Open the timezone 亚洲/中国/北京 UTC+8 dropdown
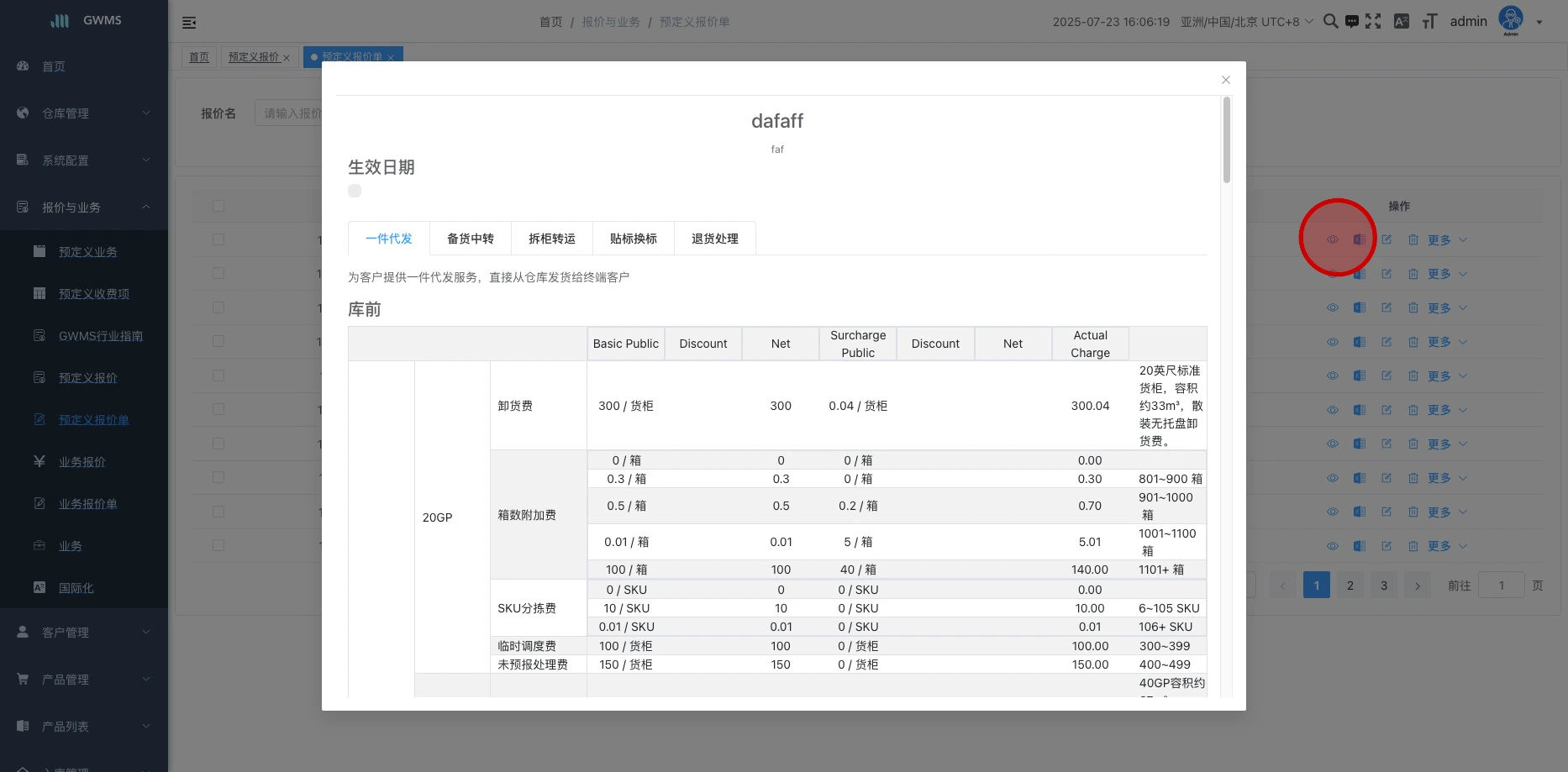The width and height of the screenshot is (1568, 772). (1246, 22)
